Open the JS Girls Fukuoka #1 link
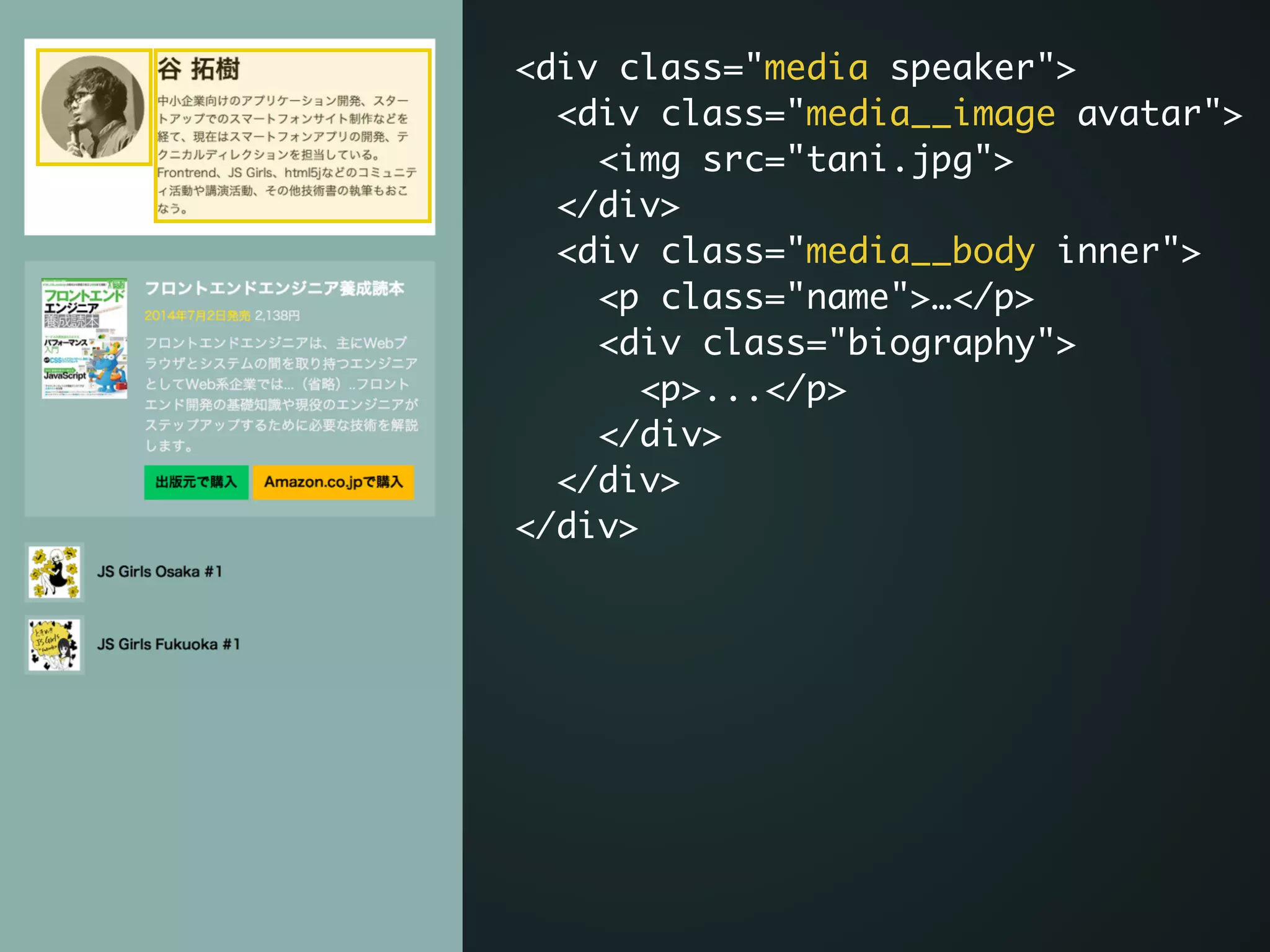The image size is (1270, 952). [168, 645]
